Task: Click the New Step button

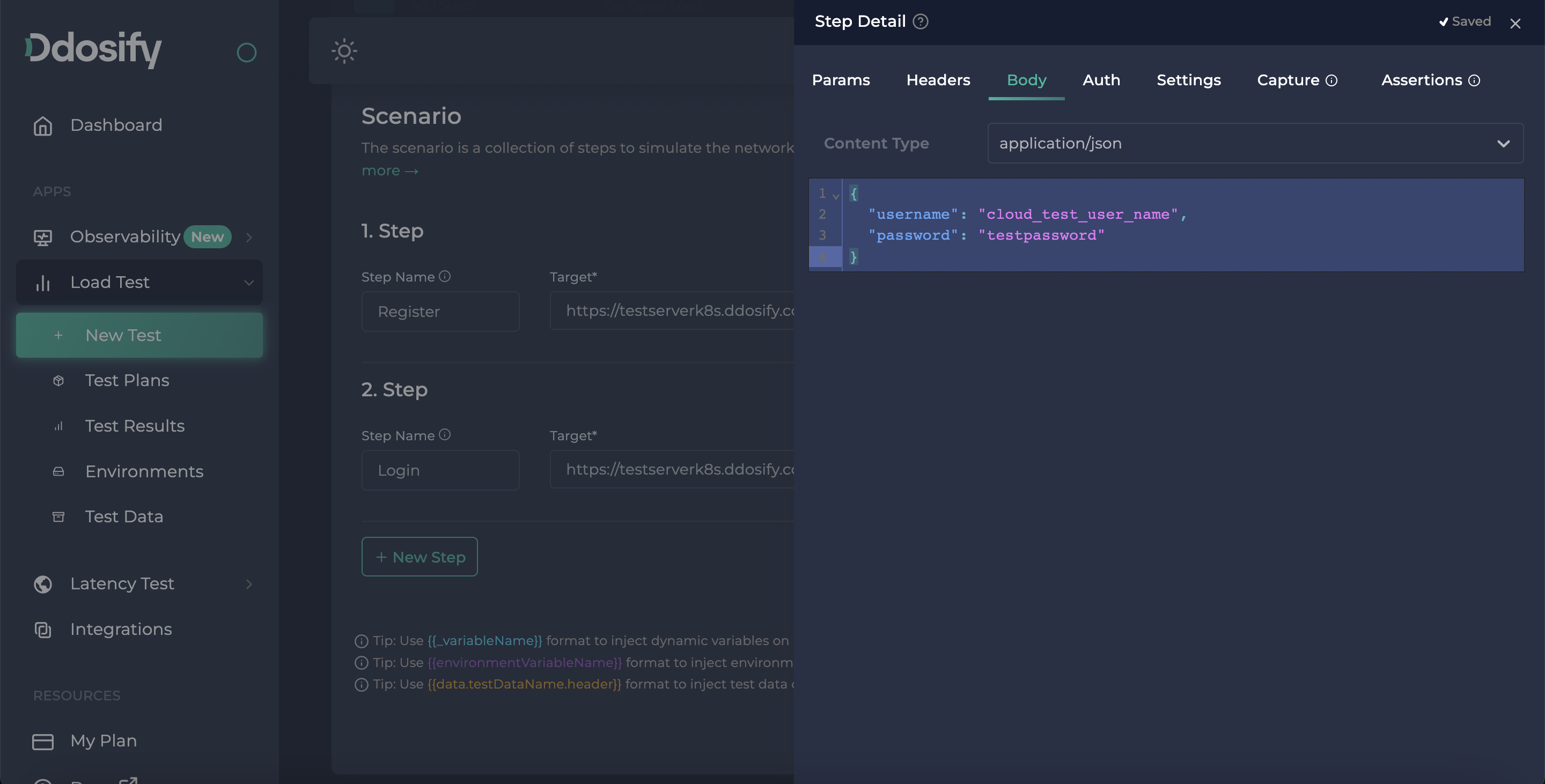Action: 419,557
